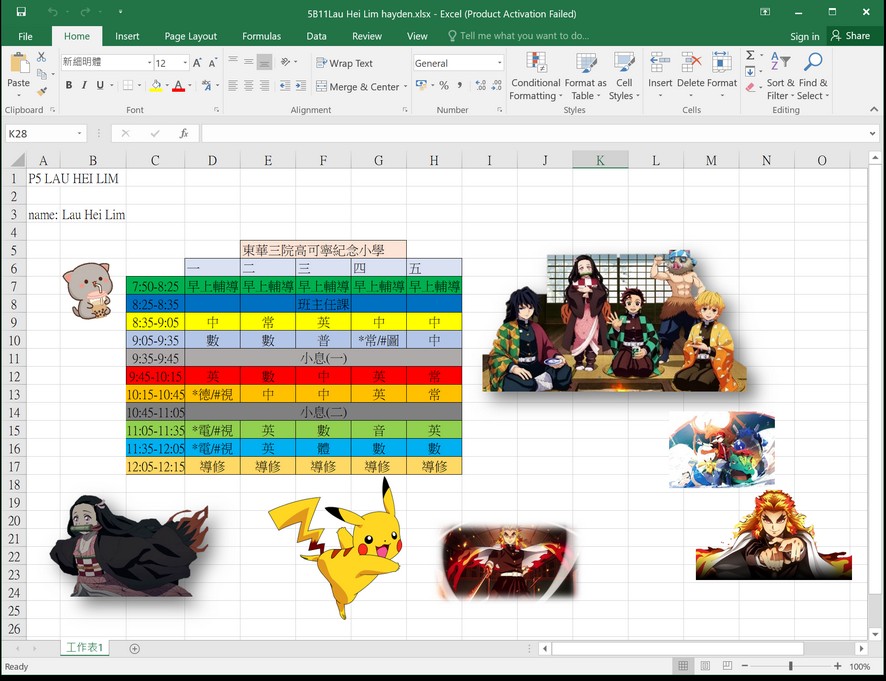This screenshot has width=886, height=681.
Task: Open the Fill Color bucket swatch
Action: point(156,85)
